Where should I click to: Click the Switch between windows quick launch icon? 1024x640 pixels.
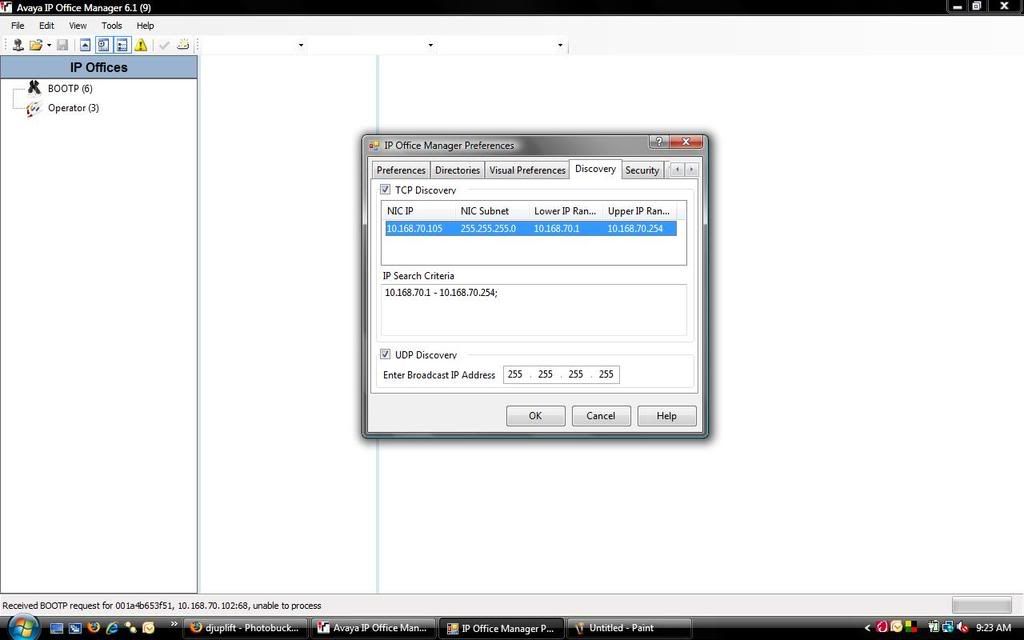click(75, 628)
